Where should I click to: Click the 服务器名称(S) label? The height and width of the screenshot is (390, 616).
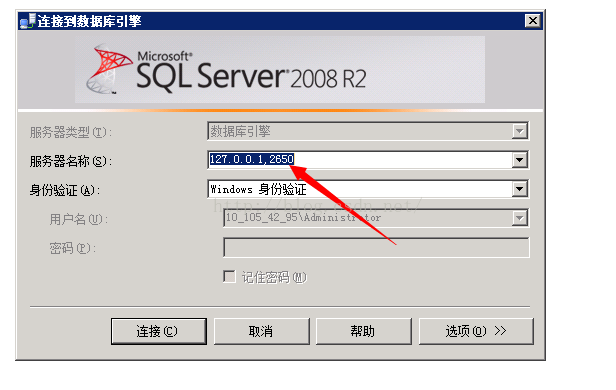[71, 161]
